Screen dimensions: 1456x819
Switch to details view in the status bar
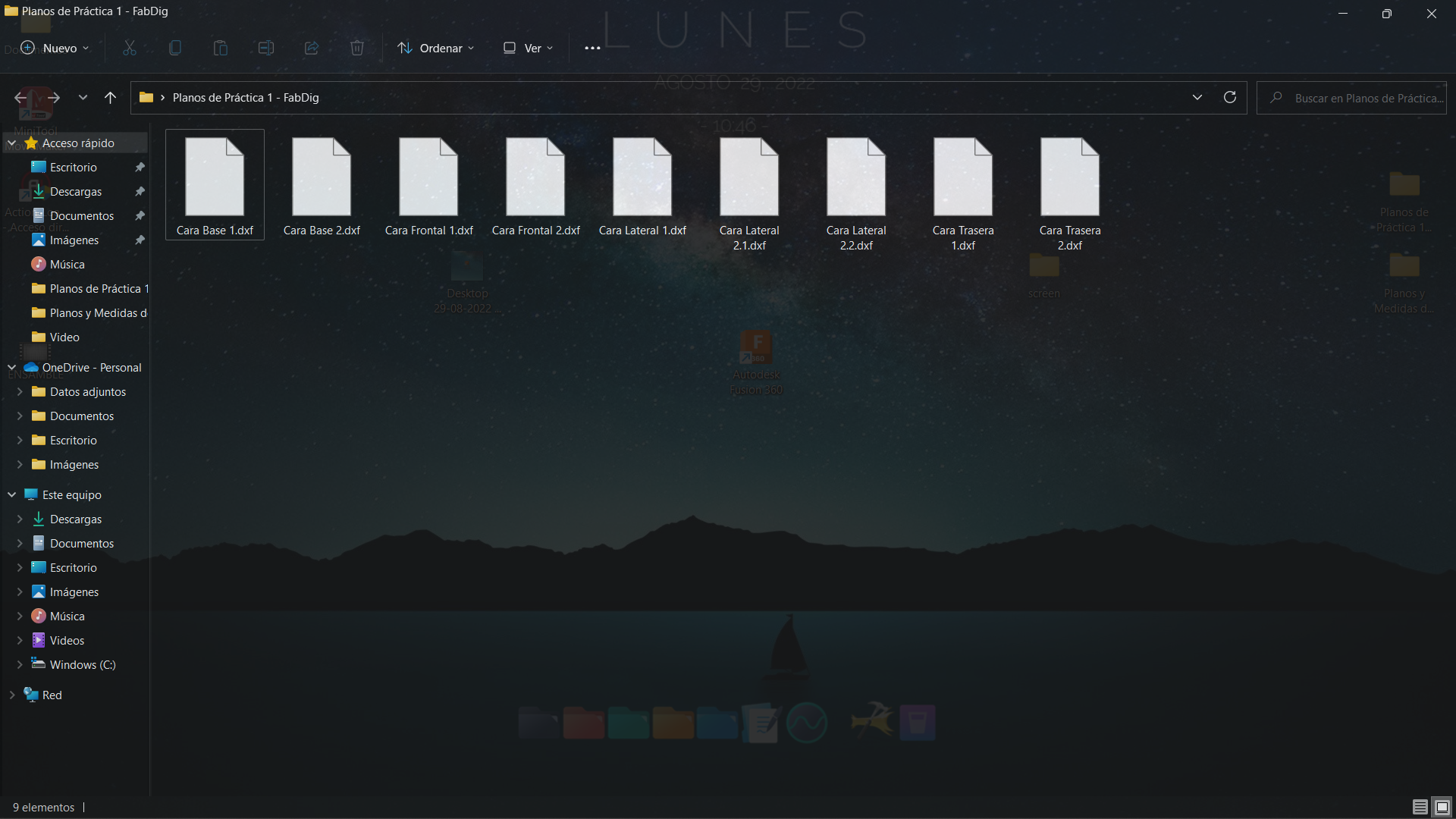(x=1418, y=807)
